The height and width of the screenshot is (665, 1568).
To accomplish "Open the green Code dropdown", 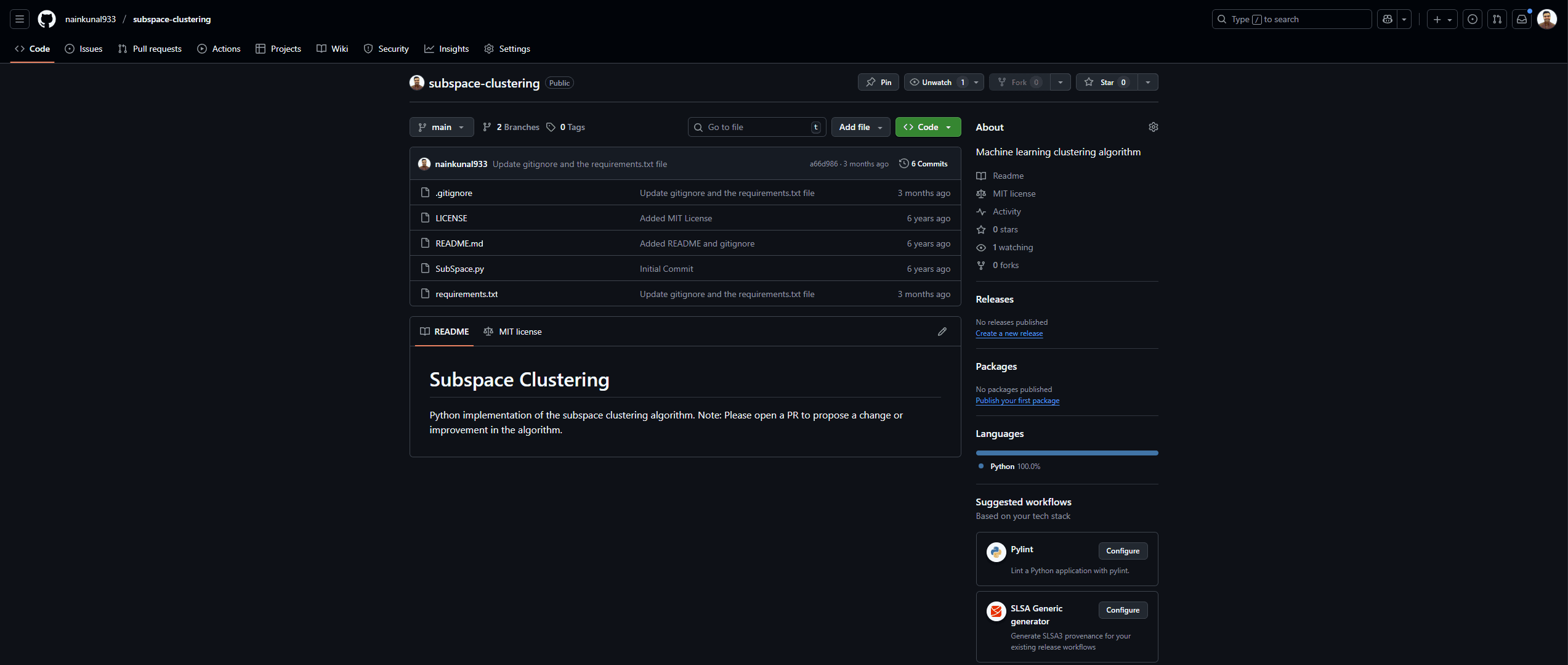I will point(928,127).
